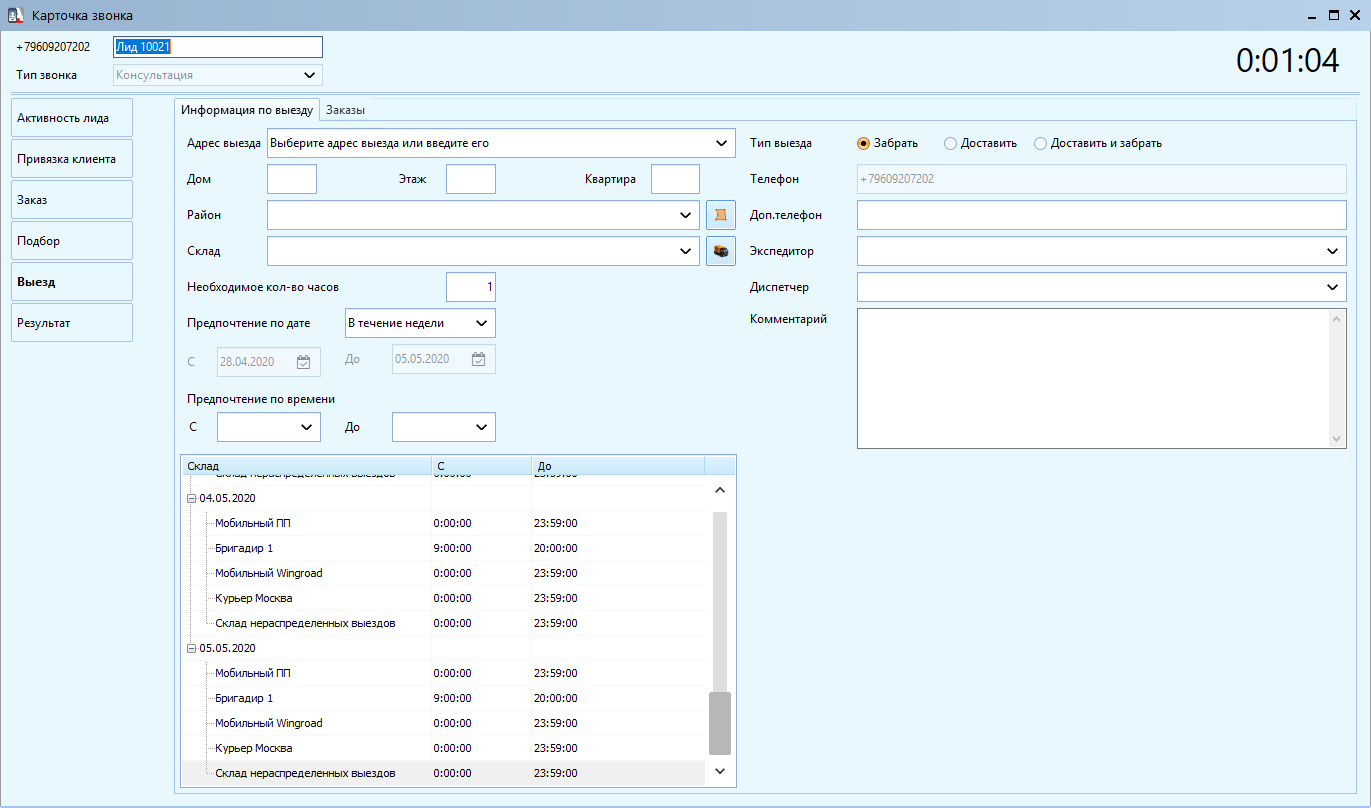This screenshot has height=808, width=1371.
Task: Open the Тип звонка dropdown
Action: 309,75
